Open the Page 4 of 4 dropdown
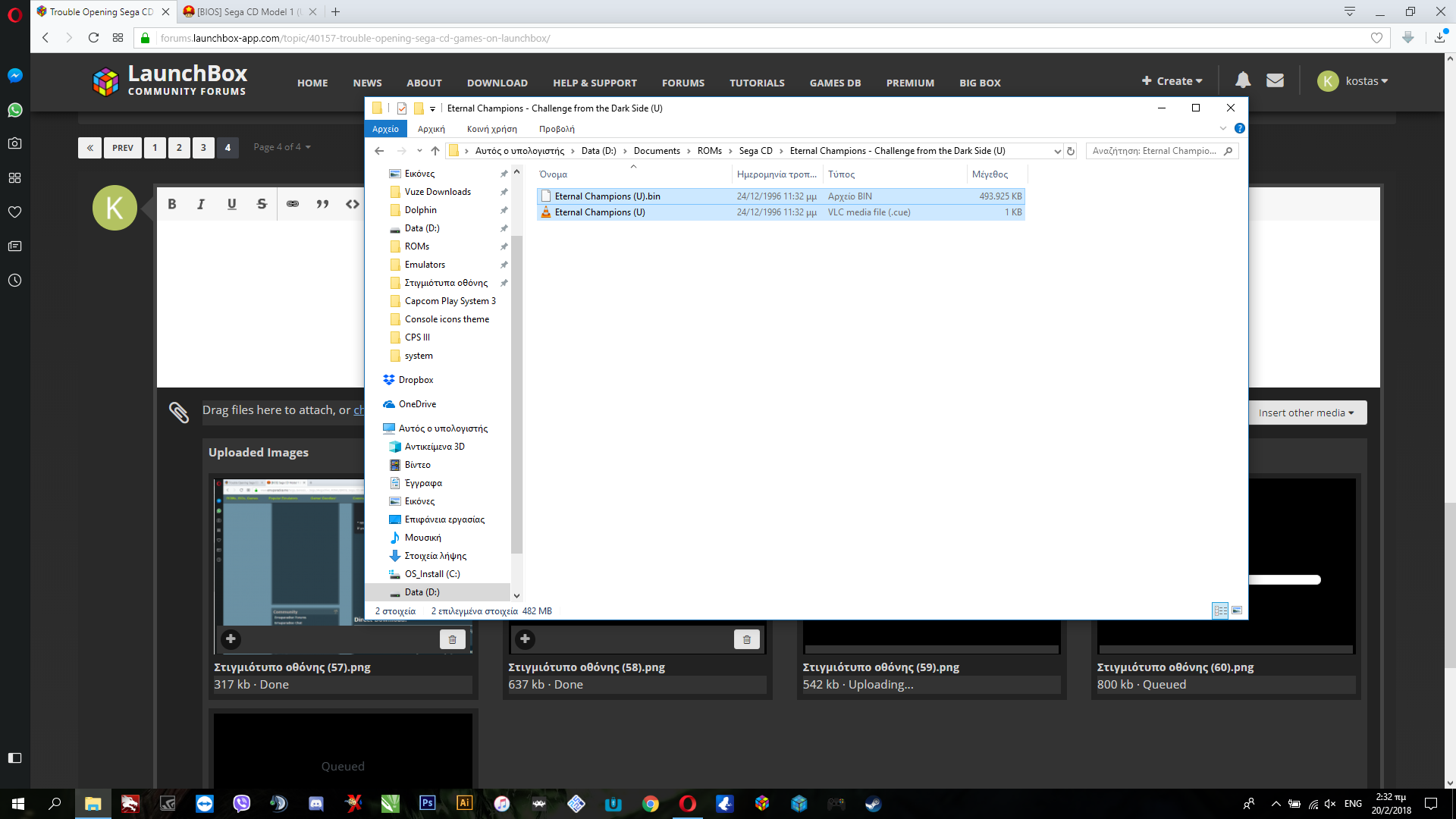The width and height of the screenshot is (1456, 819). (282, 147)
